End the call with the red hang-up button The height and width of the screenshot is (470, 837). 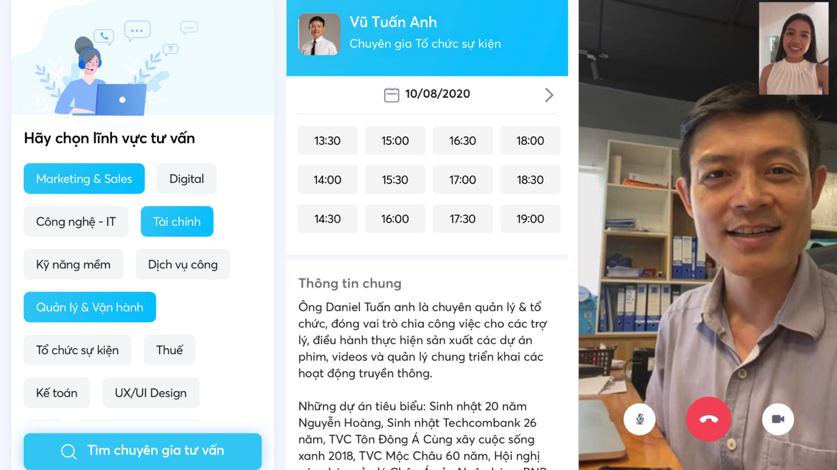[x=708, y=419]
